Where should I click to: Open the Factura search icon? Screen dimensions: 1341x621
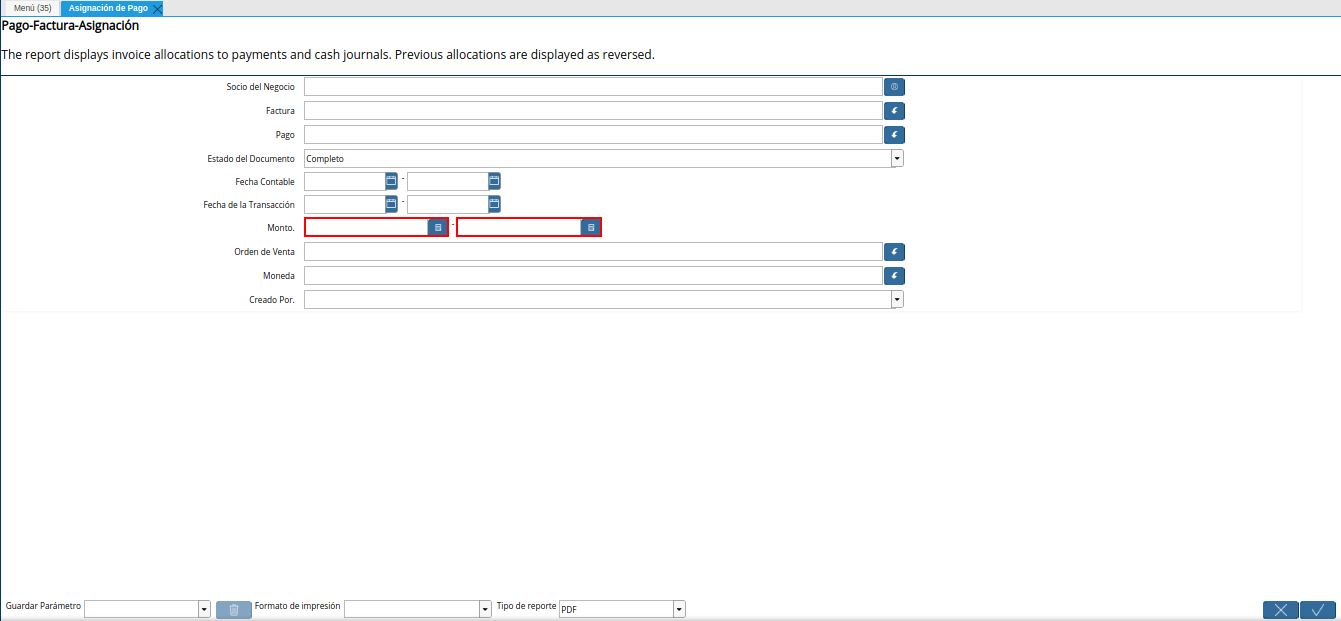[x=894, y=111]
